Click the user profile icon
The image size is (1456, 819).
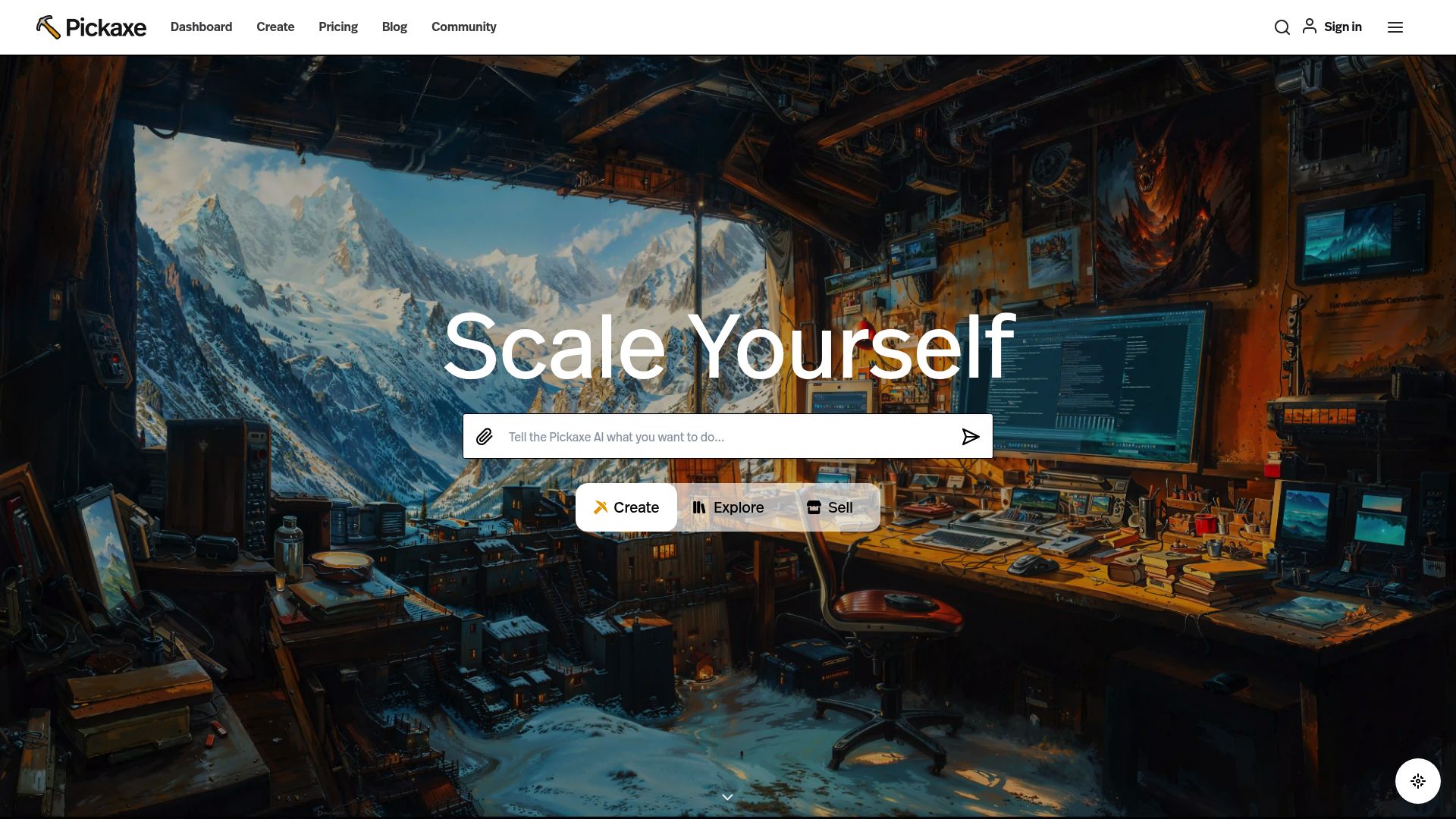click(x=1310, y=27)
